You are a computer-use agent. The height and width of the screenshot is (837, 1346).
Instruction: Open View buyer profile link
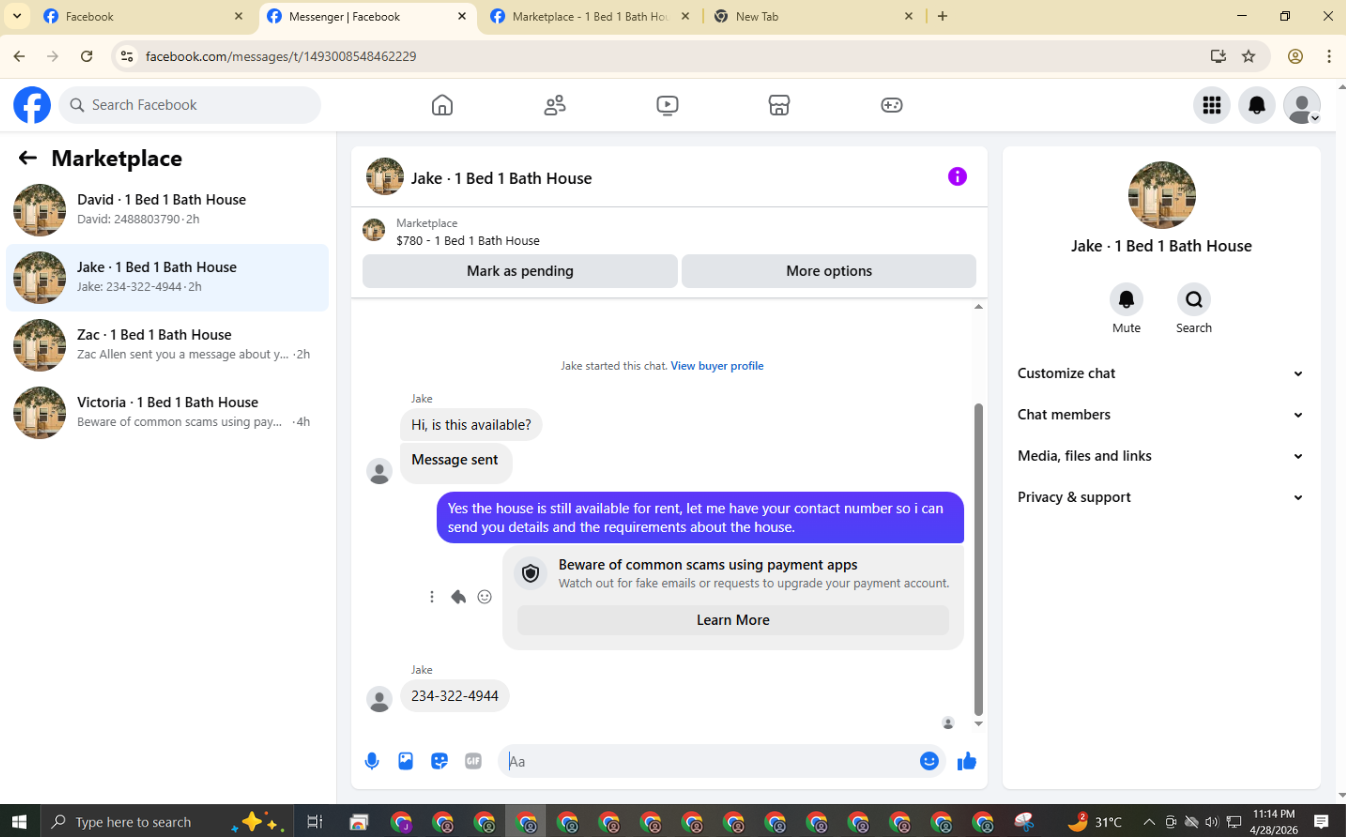(x=717, y=366)
